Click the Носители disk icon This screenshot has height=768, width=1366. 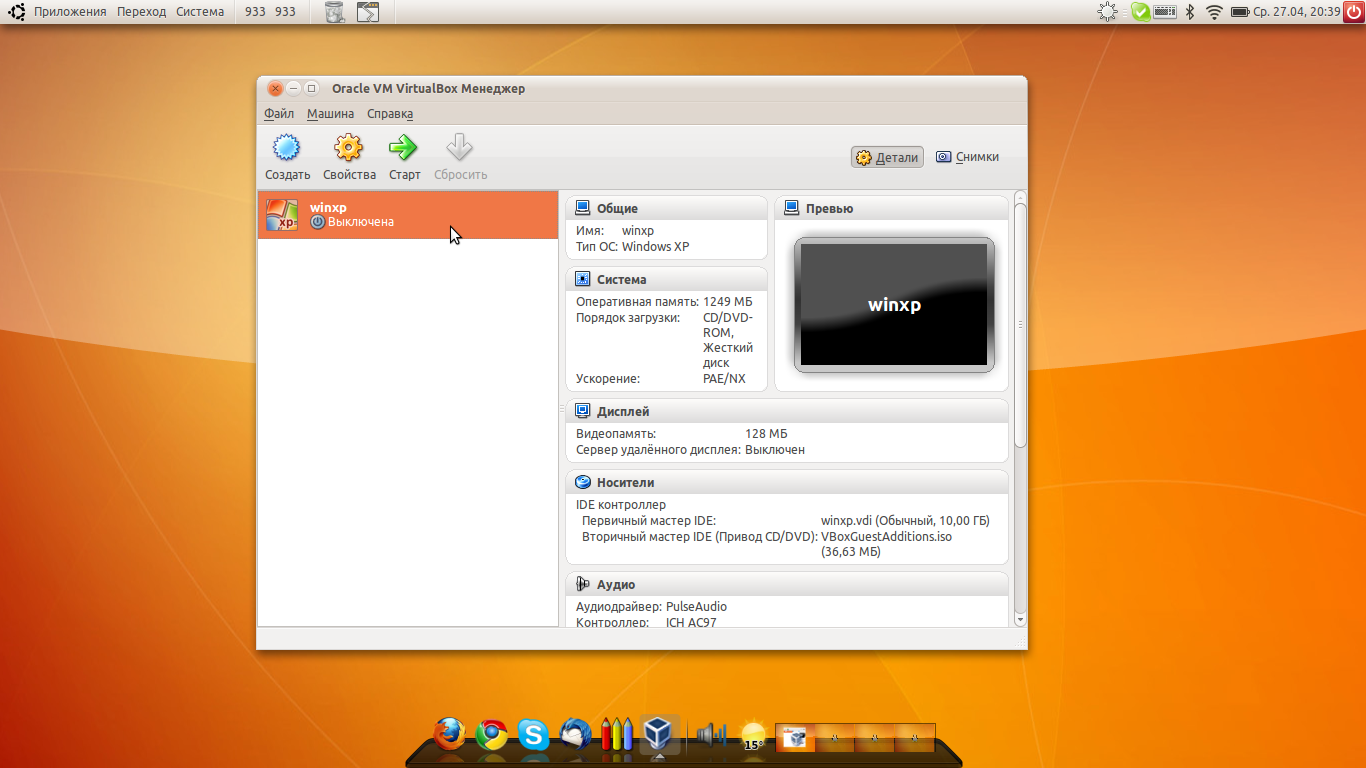point(583,482)
